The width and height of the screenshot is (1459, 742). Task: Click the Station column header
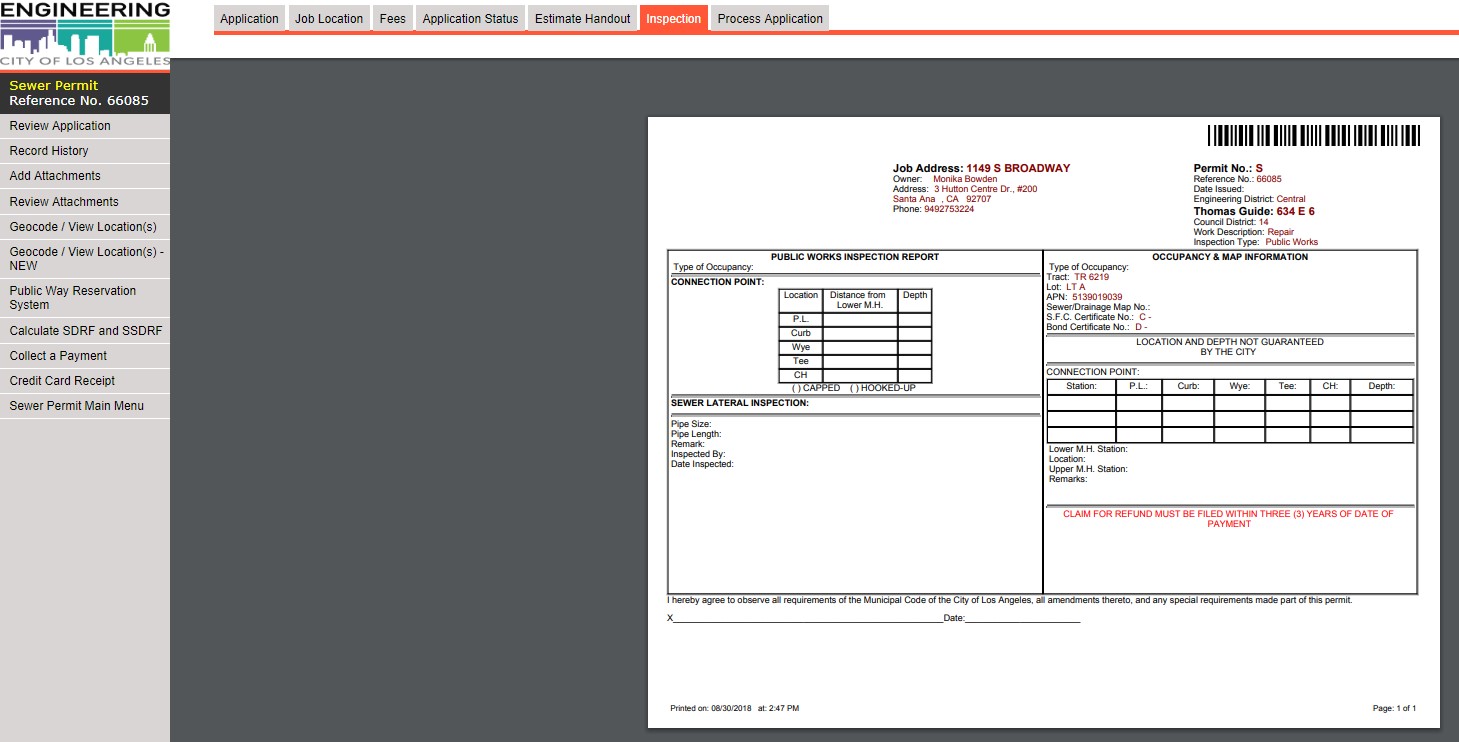click(x=1081, y=386)
